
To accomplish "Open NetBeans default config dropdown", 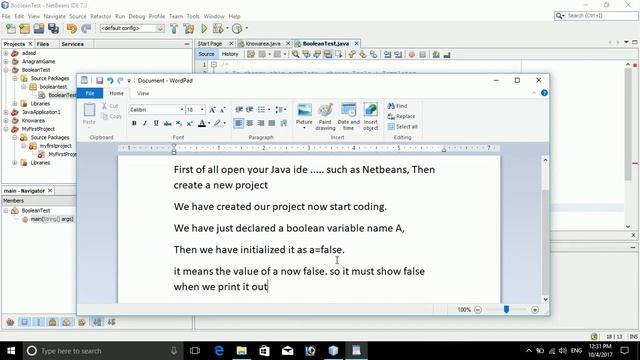I will point(160,29).
